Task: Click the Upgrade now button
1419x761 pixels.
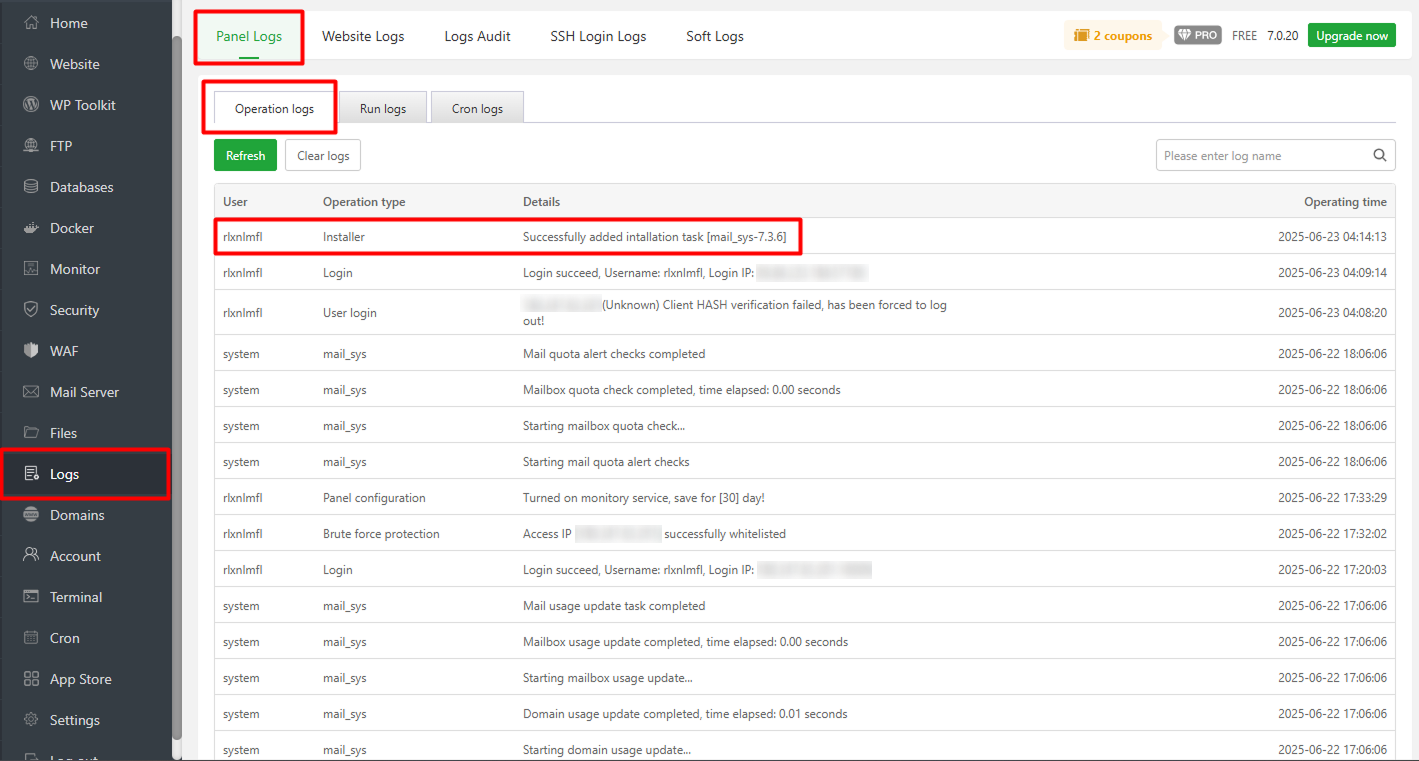Action: point(1351,34)
